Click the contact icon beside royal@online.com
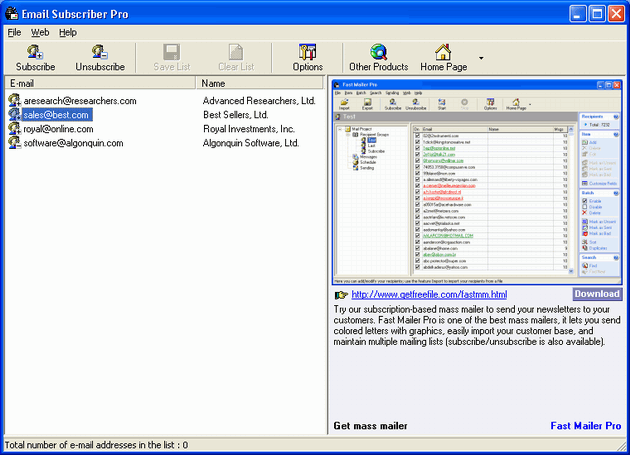The height and width of the screenshot is (455, 630). [14, 129]
